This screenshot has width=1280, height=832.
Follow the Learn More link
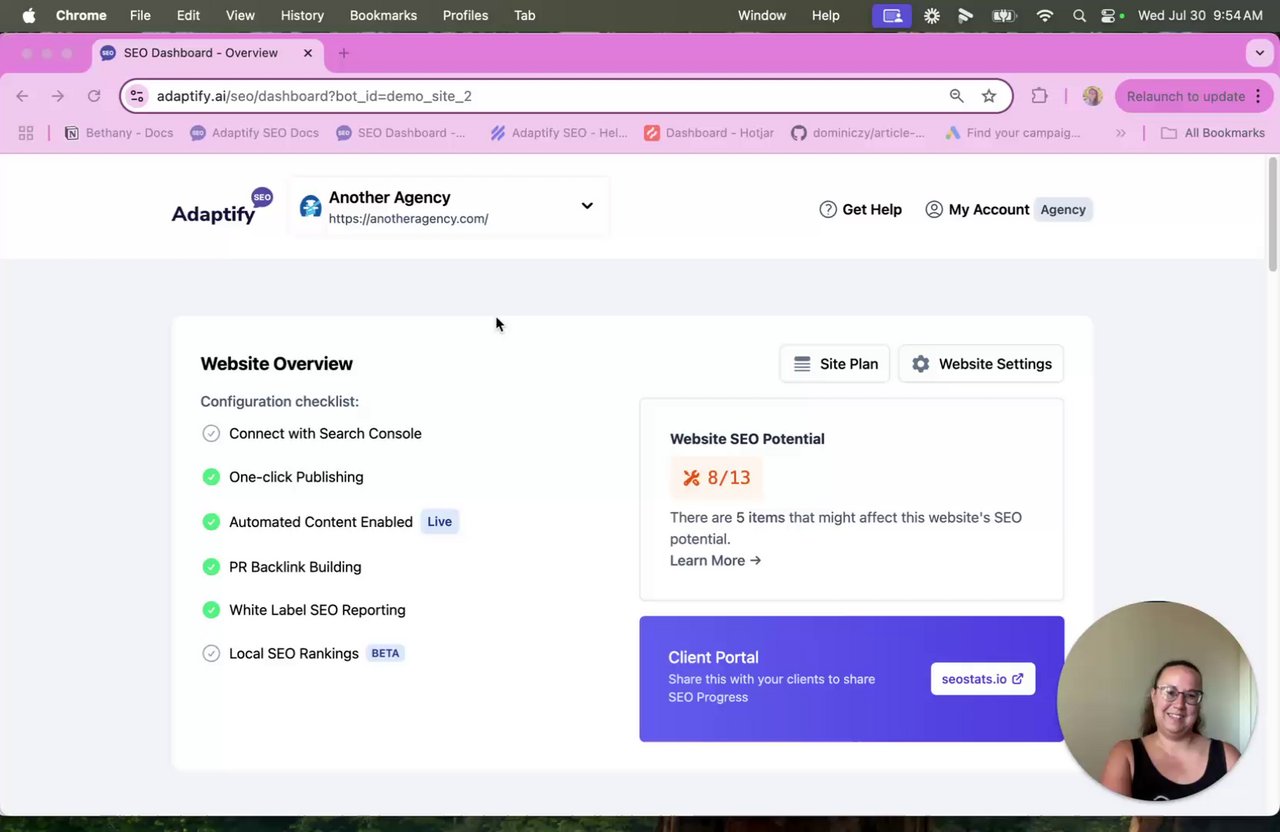[x=715, y=560]
